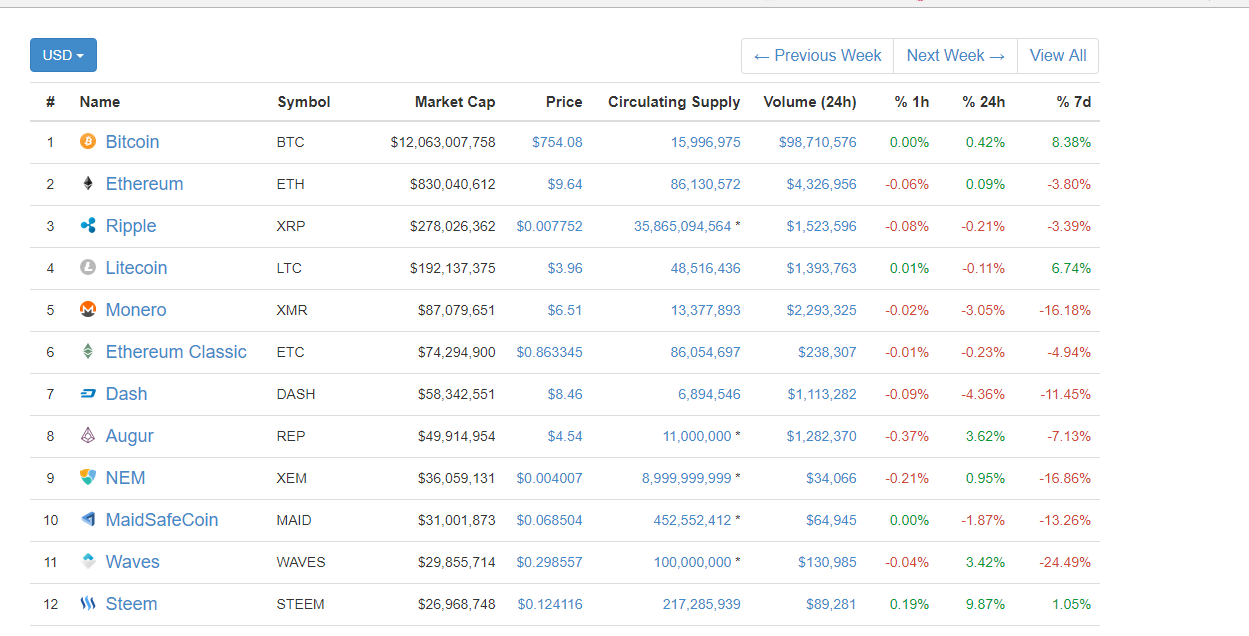The image size is (1249, 636).
Task: Click the MaidSafeCoin logo icon
Action: click(x=88, y=520)
